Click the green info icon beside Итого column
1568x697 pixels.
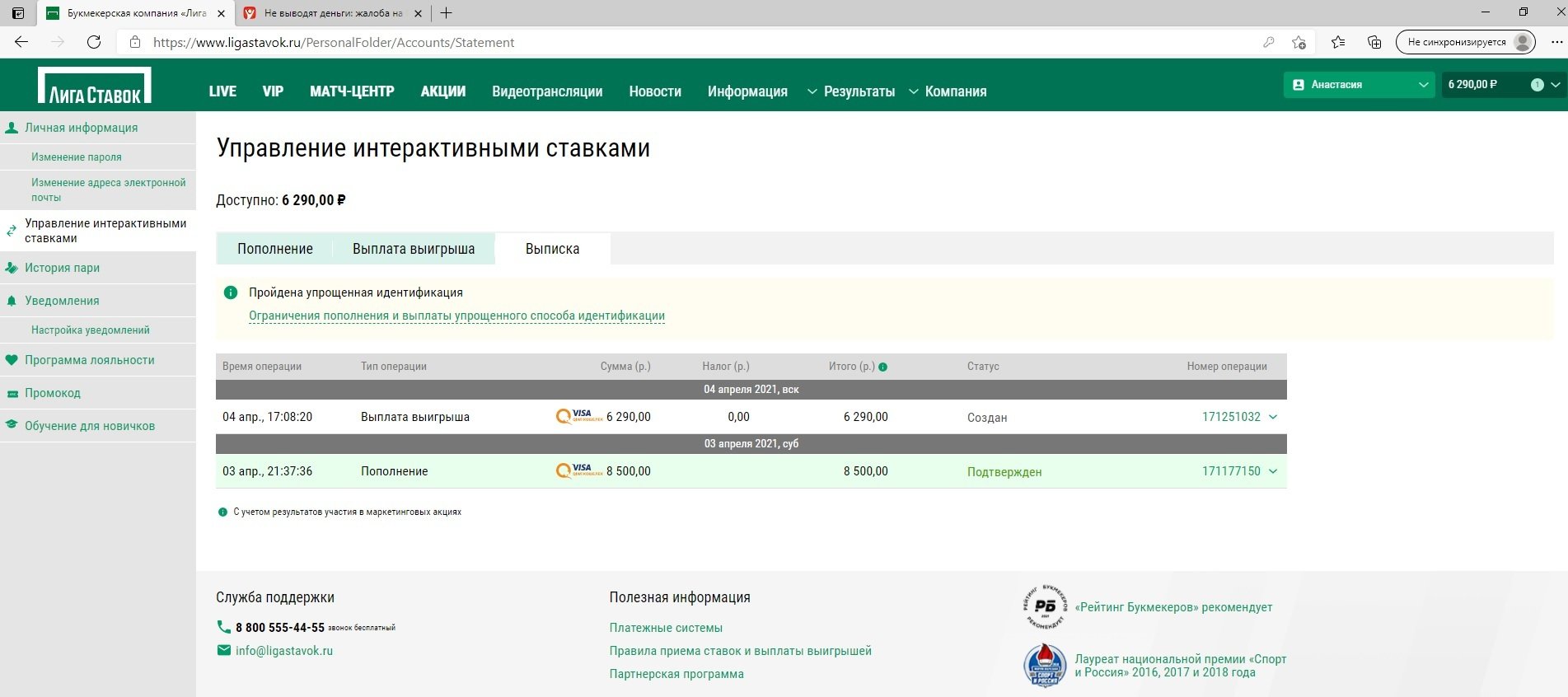pos(883,367)
